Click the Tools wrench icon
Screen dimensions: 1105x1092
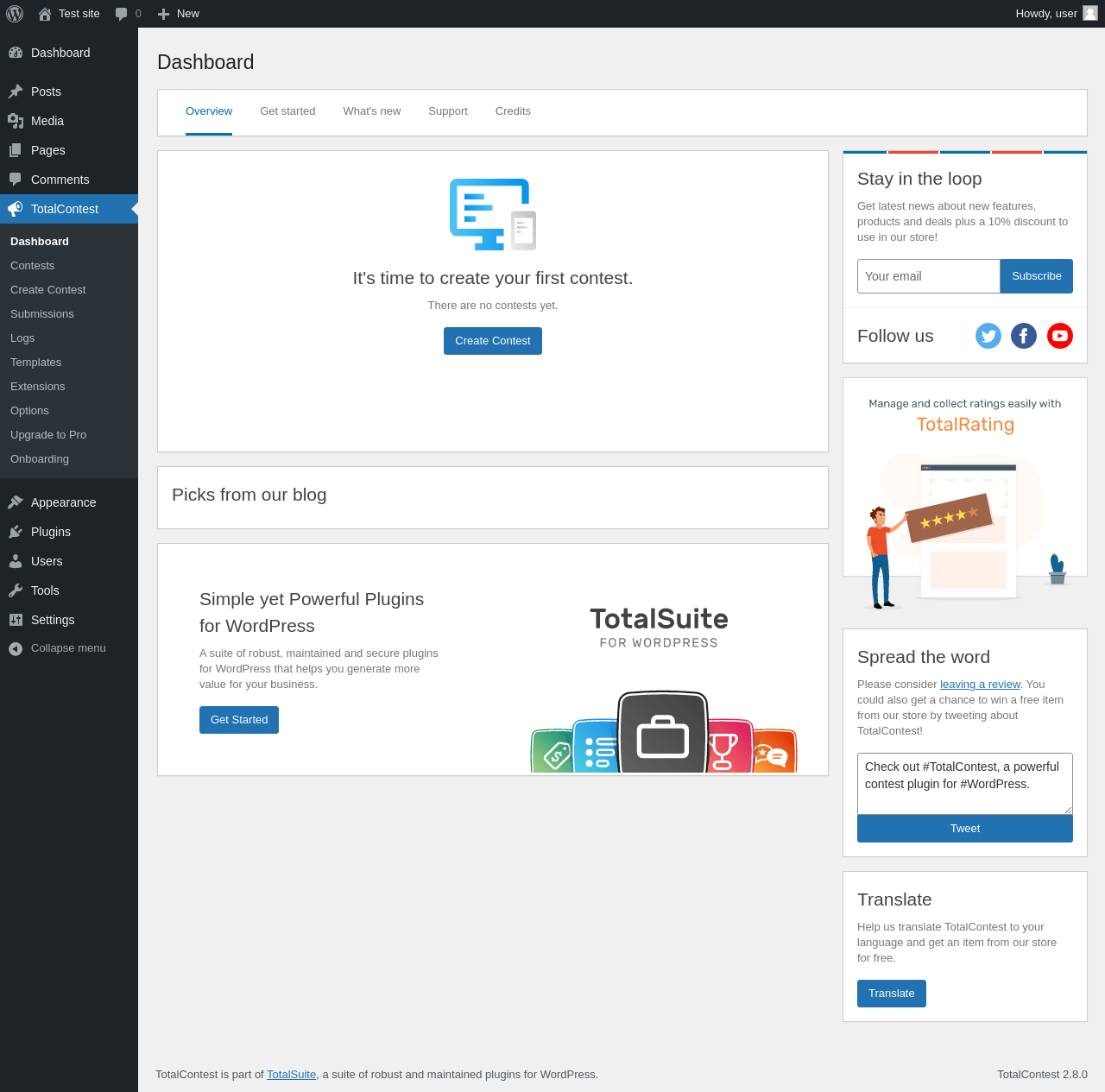[16, 590]
